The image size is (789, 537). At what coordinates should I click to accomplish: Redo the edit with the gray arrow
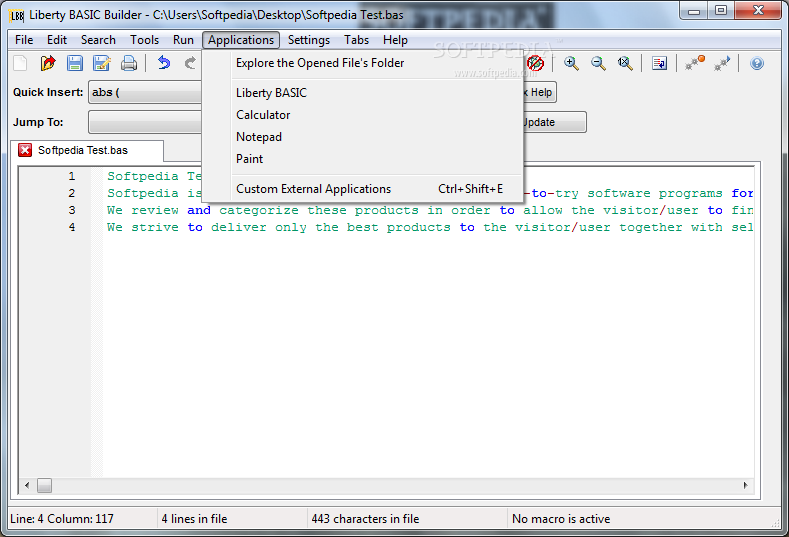(x=190, y=63)
